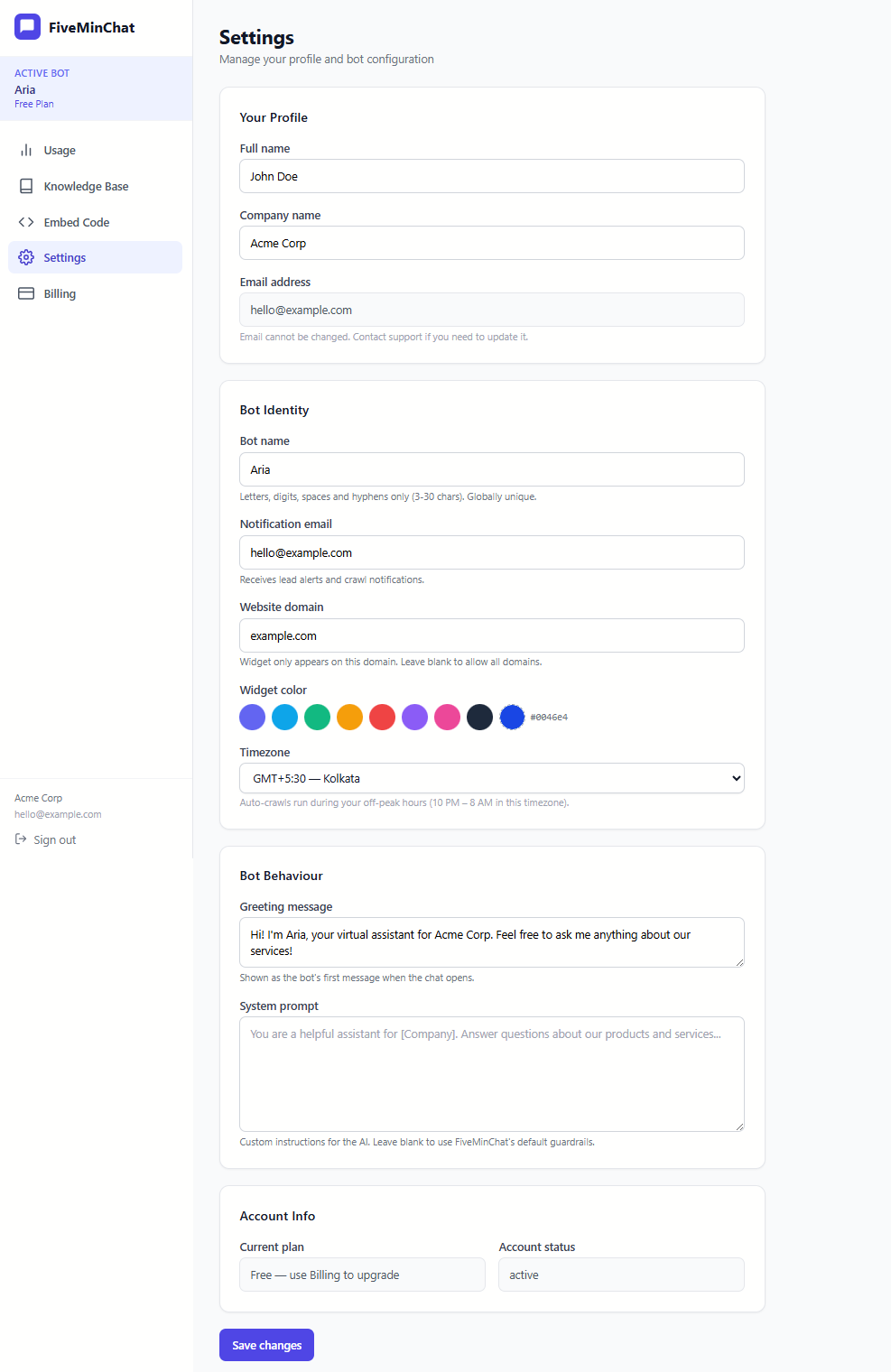The height and width of the screenshot is (1372, 891).
Task: Choose the dark navy widget color swatch
Action: (x=480, y=717)
